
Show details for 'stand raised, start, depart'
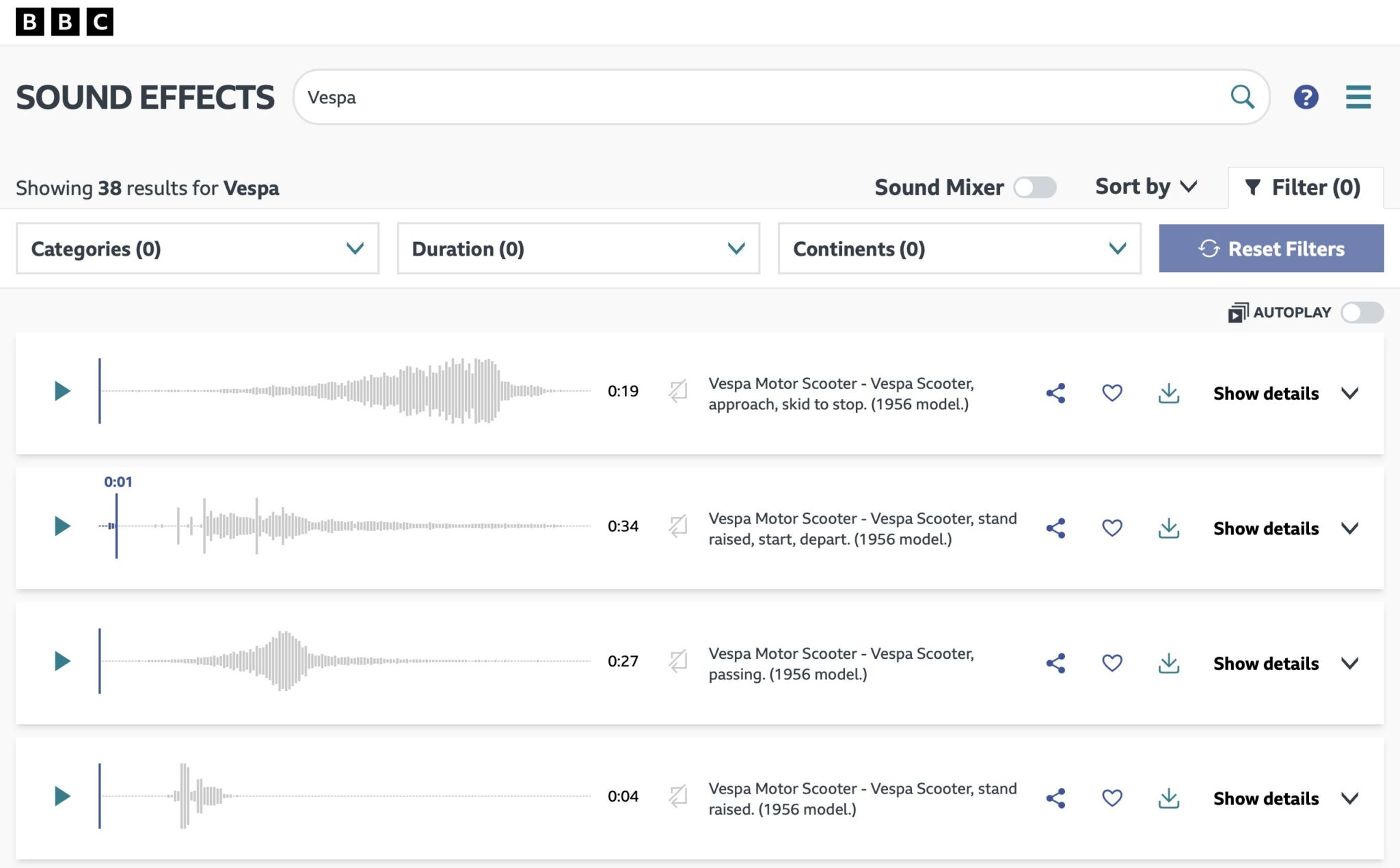[x=1286, y=529]
